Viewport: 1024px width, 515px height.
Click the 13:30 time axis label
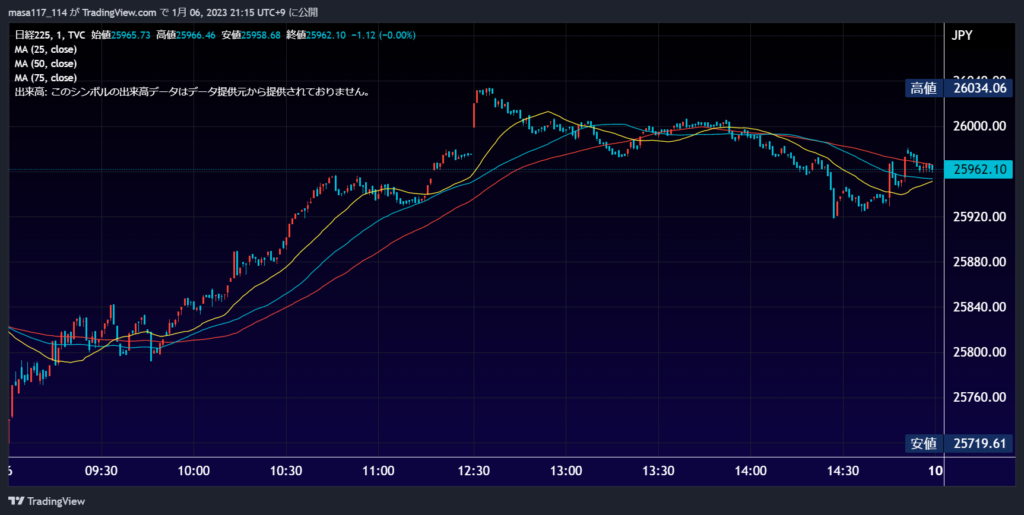[658, 471]
